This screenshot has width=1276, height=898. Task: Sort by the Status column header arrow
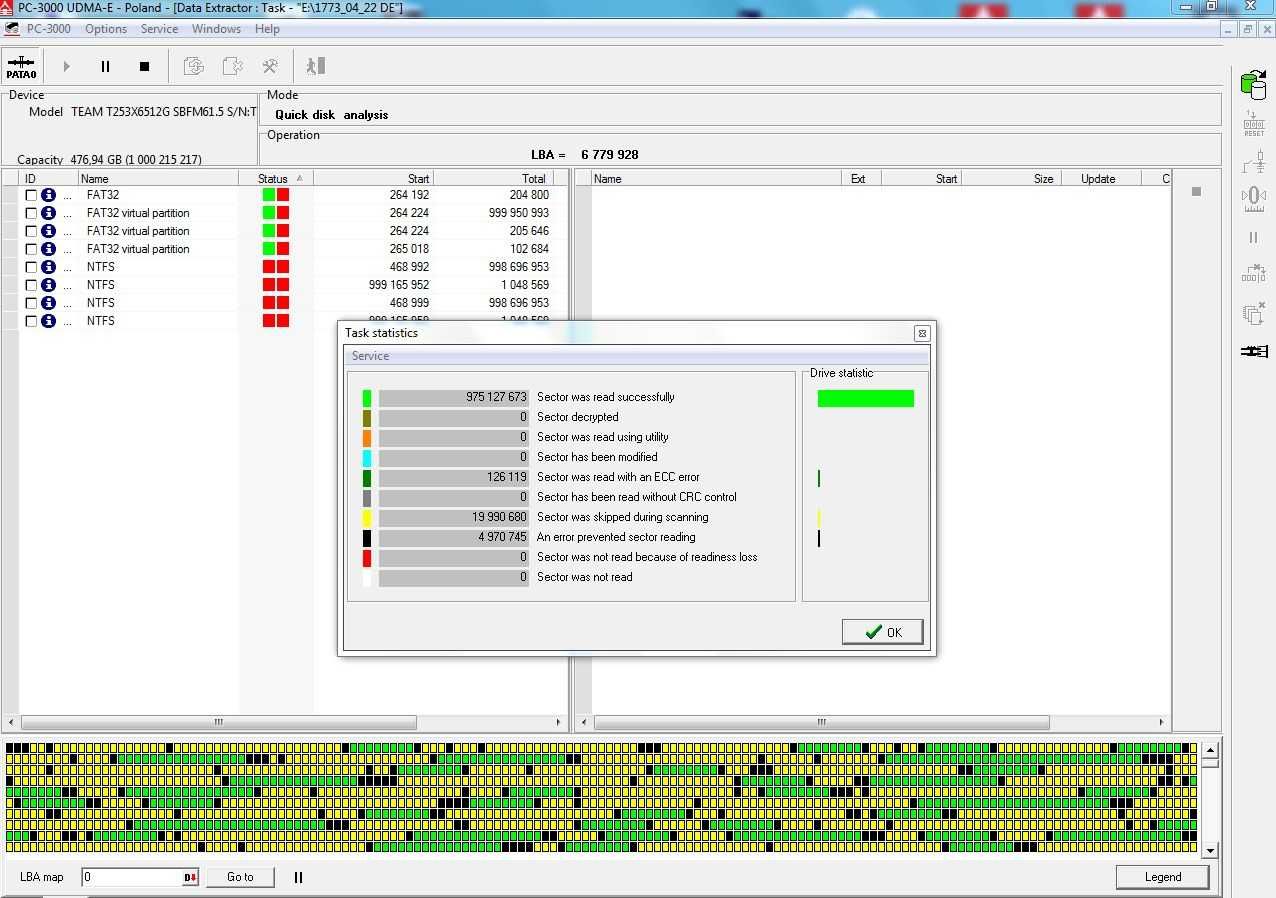[299, 178]
